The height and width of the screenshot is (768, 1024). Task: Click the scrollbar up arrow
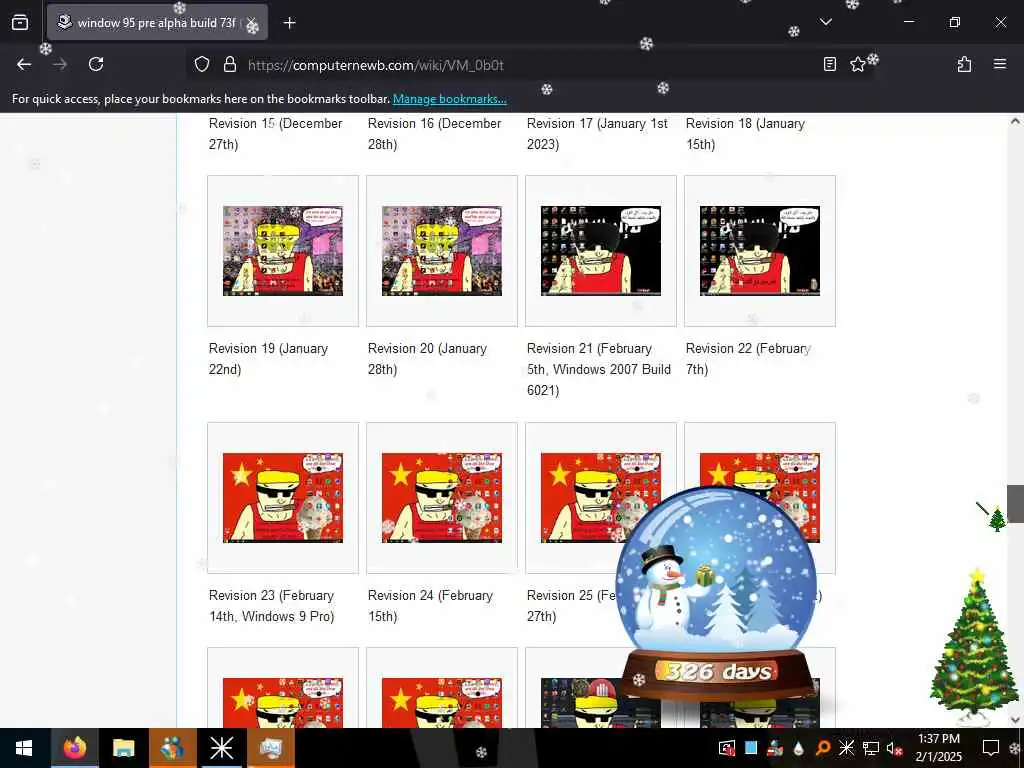coord(1014,121)
